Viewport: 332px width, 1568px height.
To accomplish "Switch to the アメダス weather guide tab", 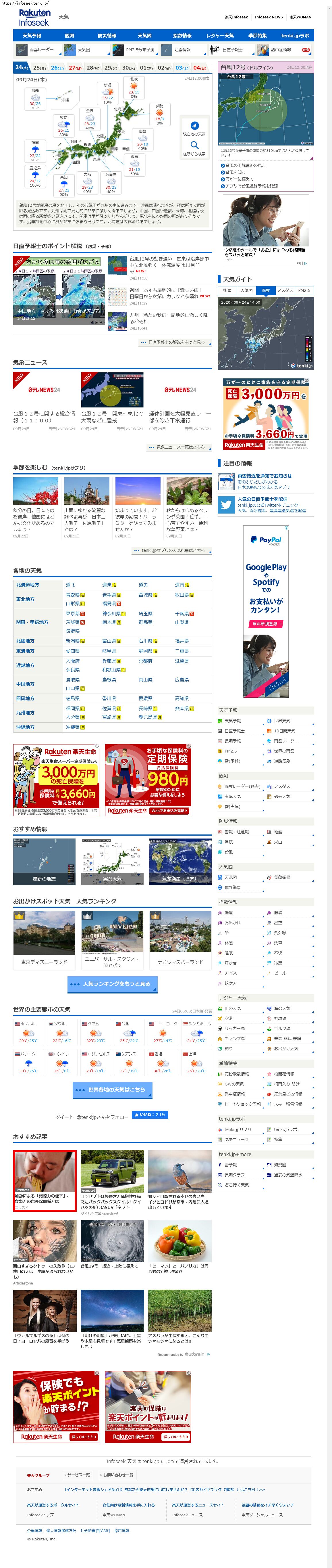I will [285, 290].
